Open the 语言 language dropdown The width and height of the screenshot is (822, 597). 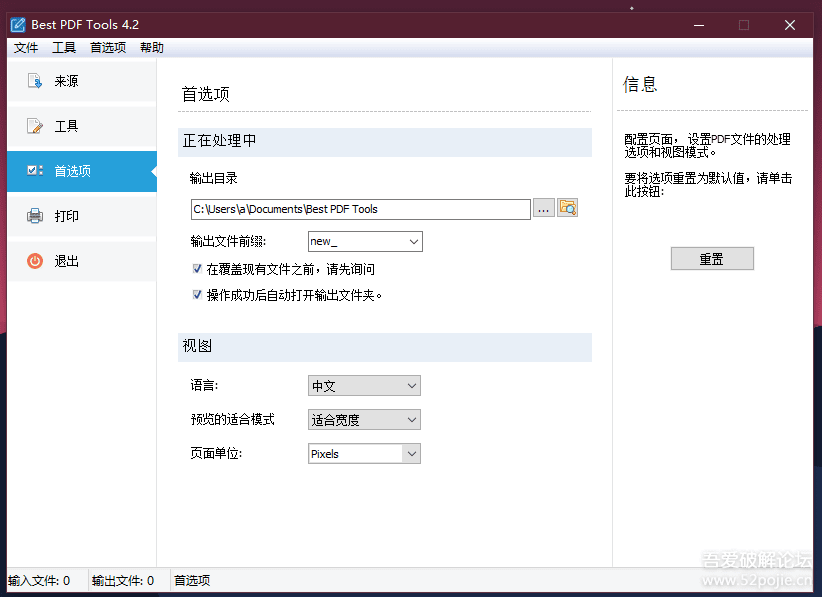[411, 386]
